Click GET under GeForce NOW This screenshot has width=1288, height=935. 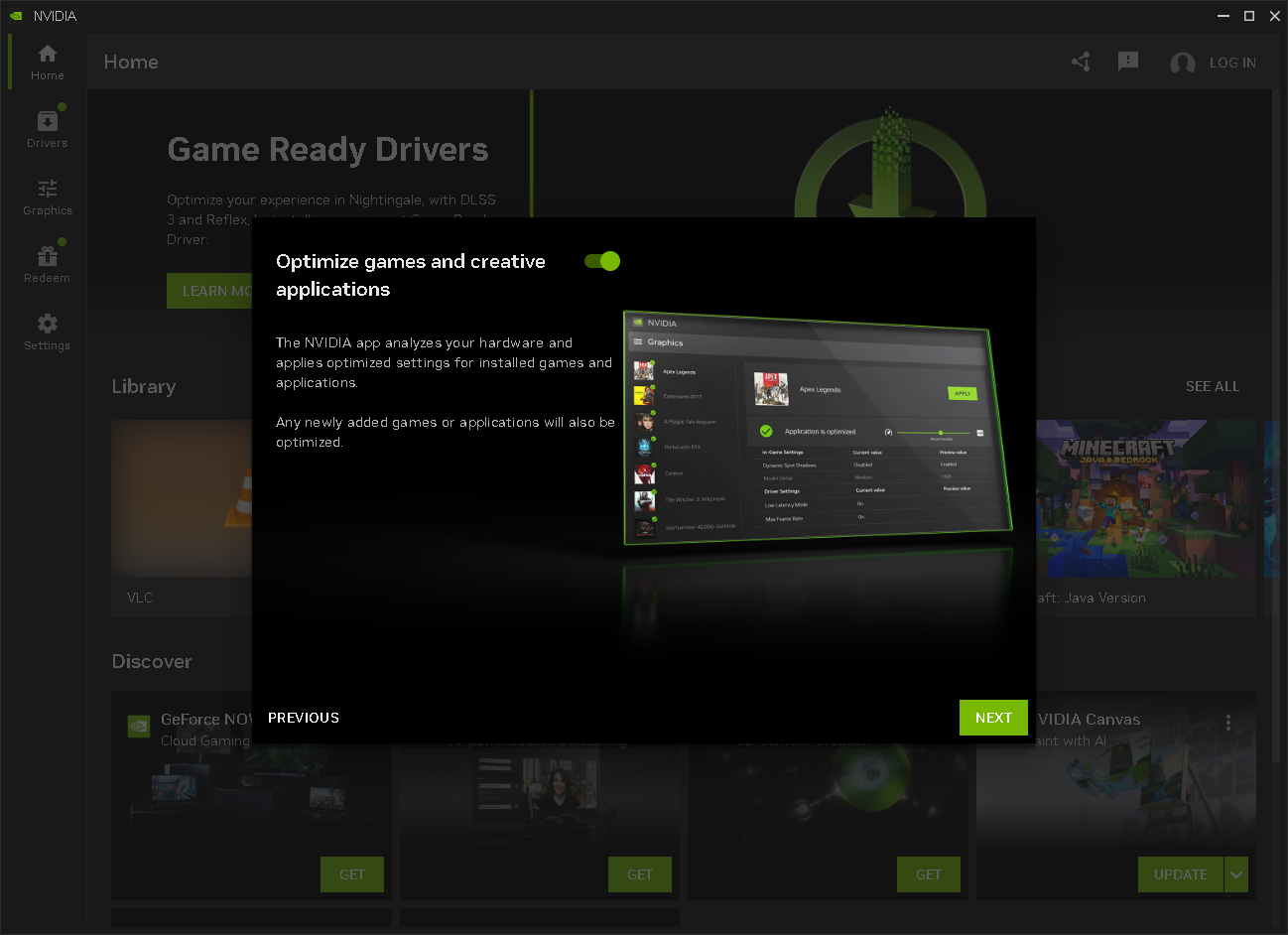pos(351,874)
